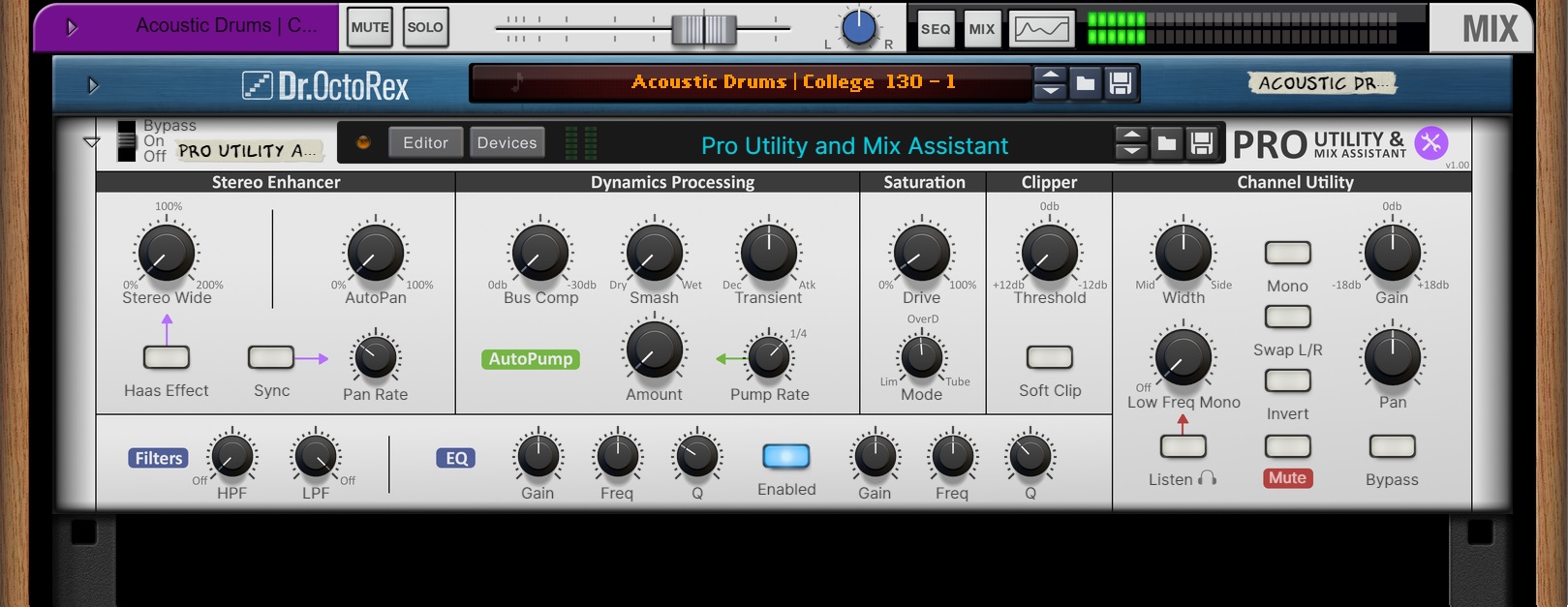
Task: Browse Dr.OctoRex patch folder icon
Action: point(1086,83)
